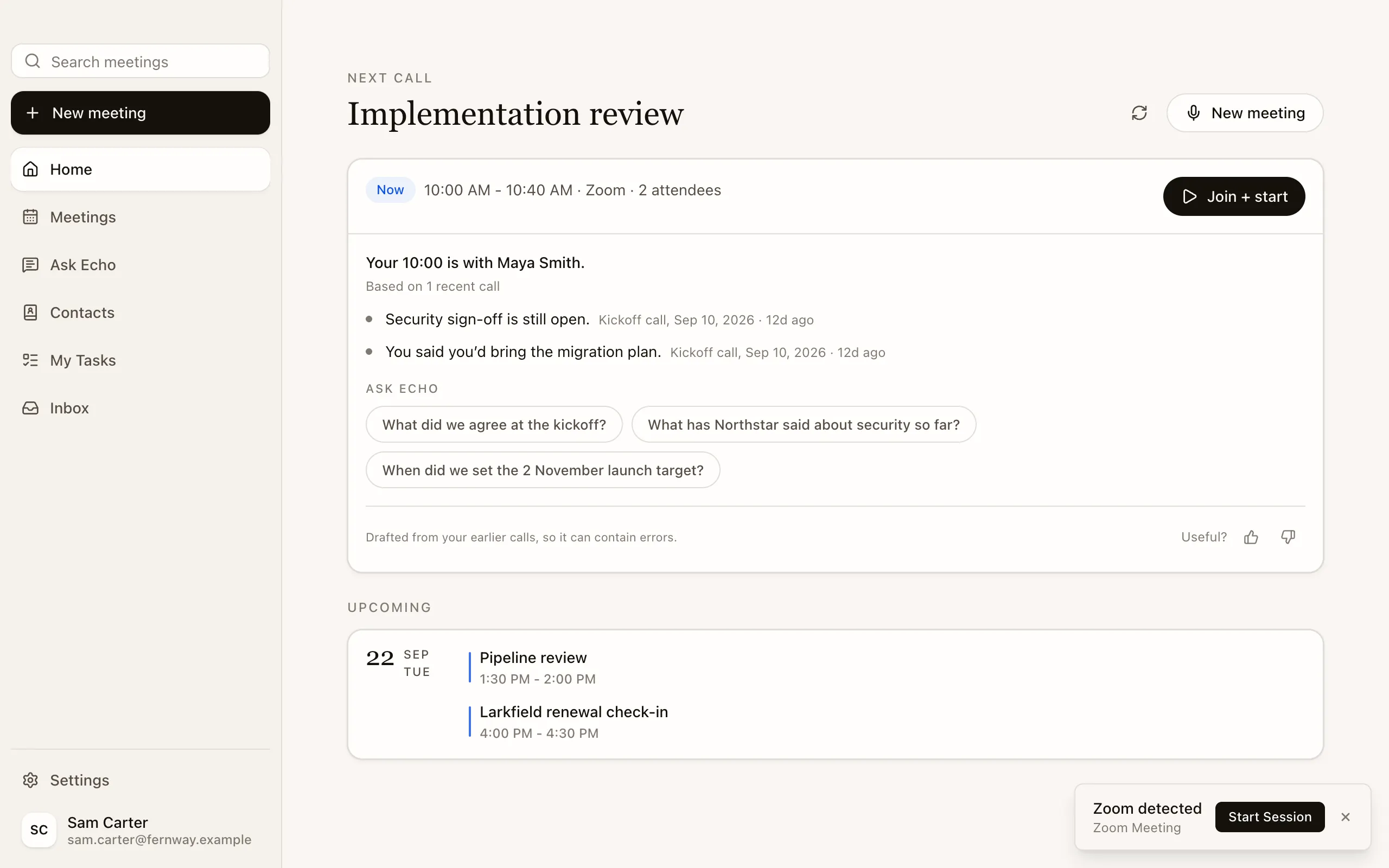1389x868 pixels.
Task: Click the Kickoff call source next to the migration plan
Action: (x=778, y=353)
